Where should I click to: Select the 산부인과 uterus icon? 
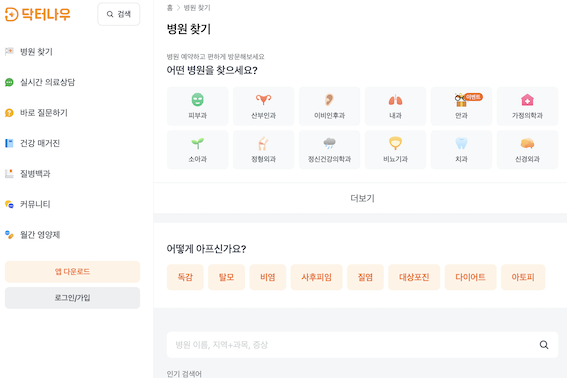pyautogui.click(x=264, y=99)
